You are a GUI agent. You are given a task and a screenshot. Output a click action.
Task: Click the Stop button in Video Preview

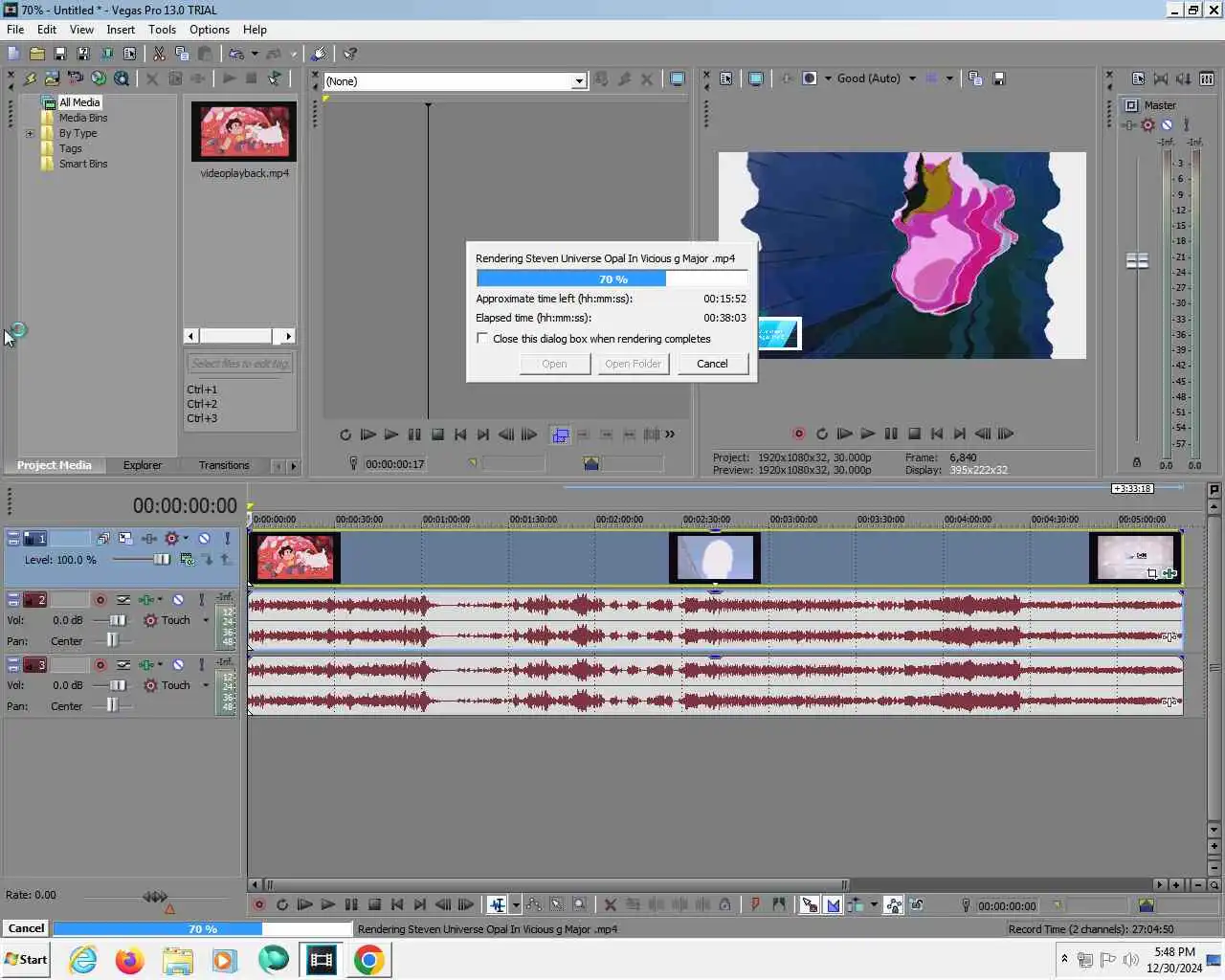914,434
